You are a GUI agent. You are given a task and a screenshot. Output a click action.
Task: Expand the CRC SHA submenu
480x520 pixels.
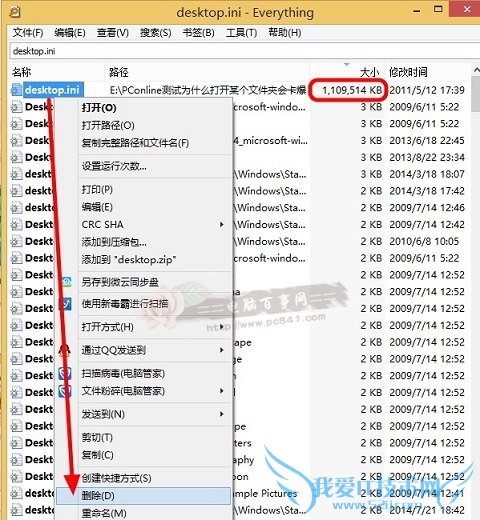point(155,224)
